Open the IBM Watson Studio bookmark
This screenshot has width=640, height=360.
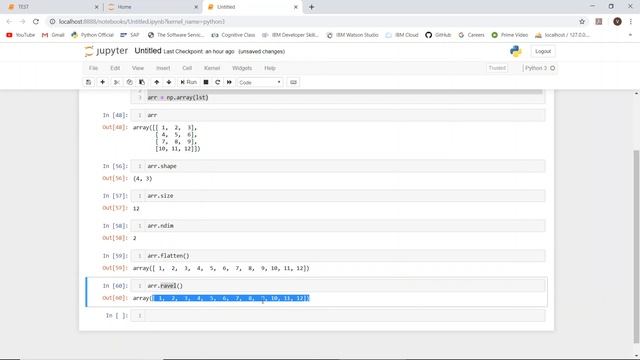click(353, 35)
